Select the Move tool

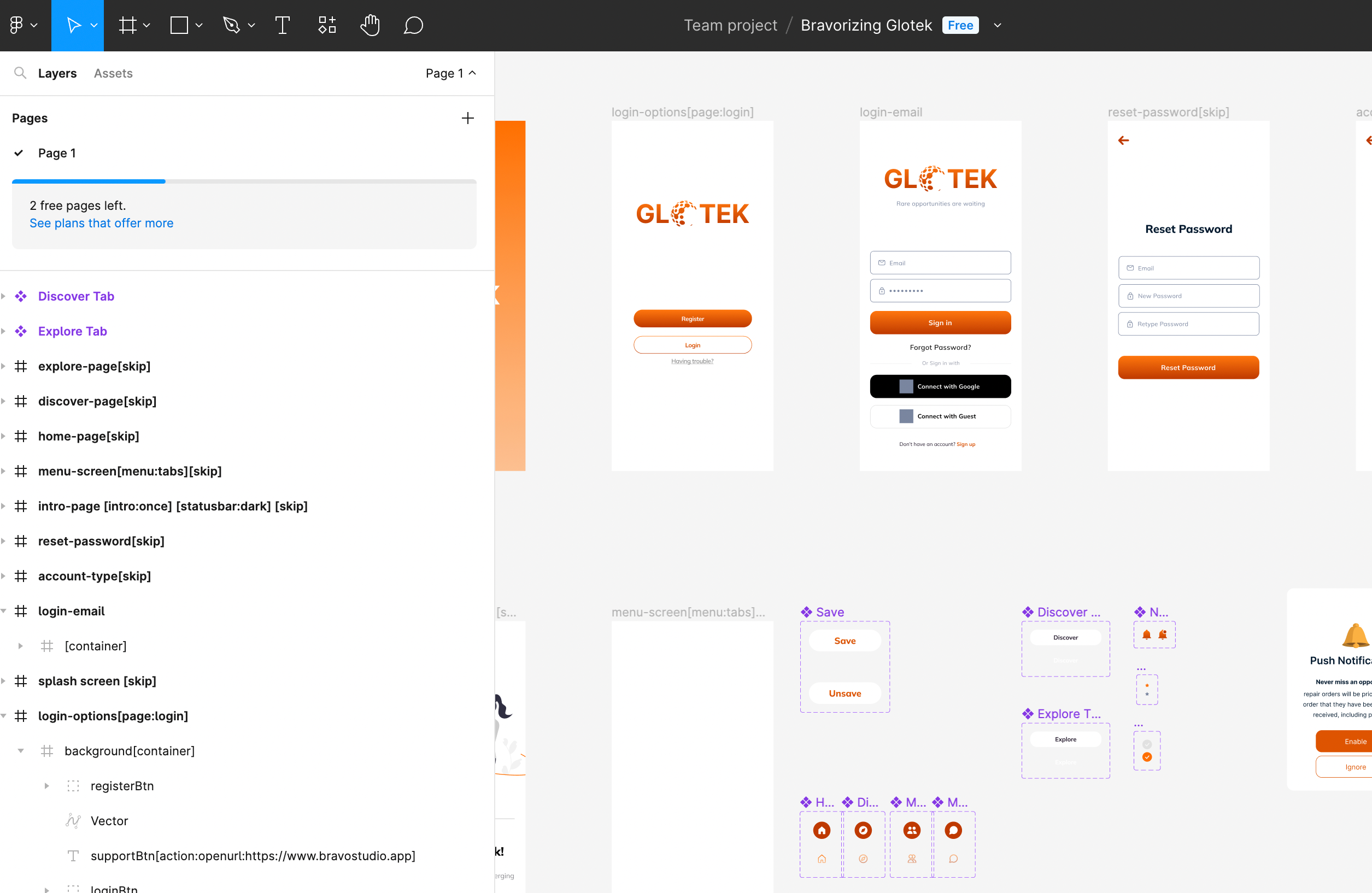point(73,25)
